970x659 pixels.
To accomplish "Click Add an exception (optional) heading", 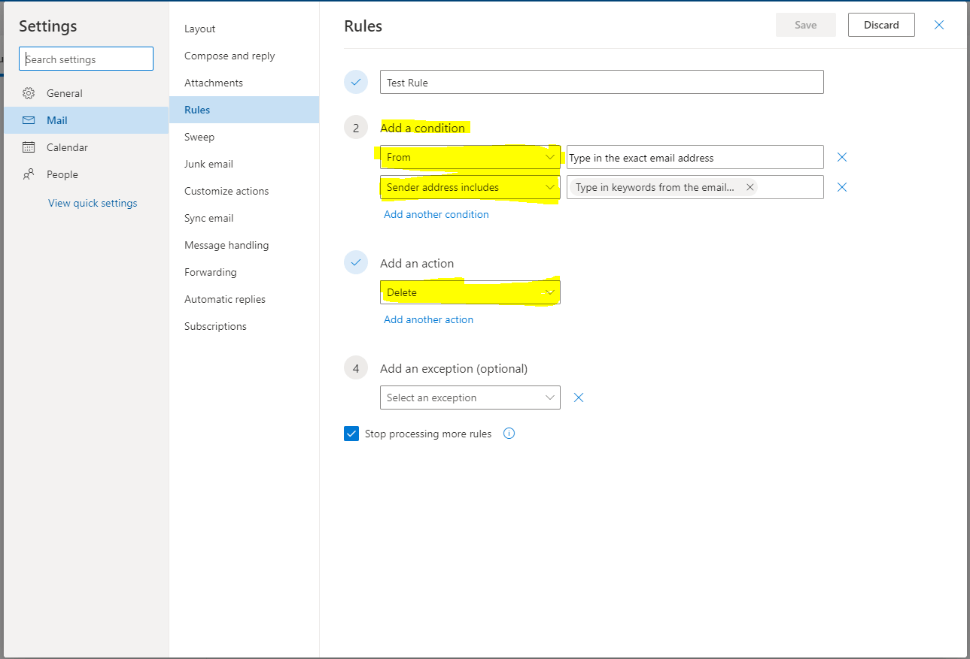I will (x=453, y=368).
